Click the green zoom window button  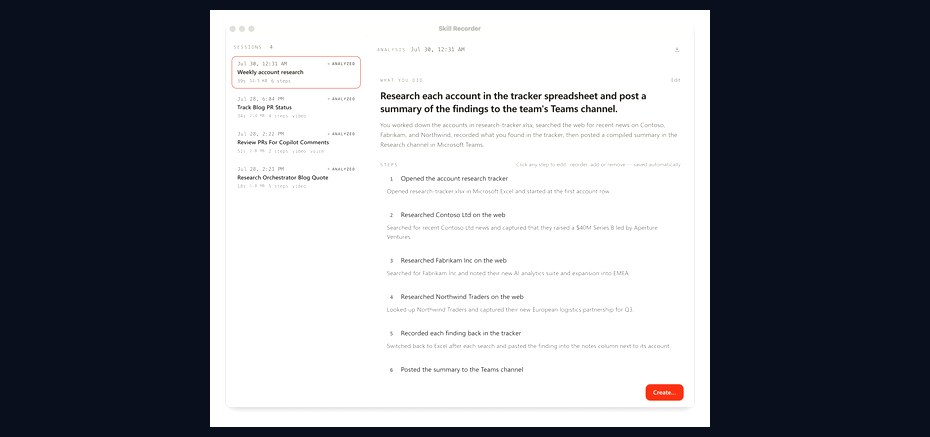251,28
